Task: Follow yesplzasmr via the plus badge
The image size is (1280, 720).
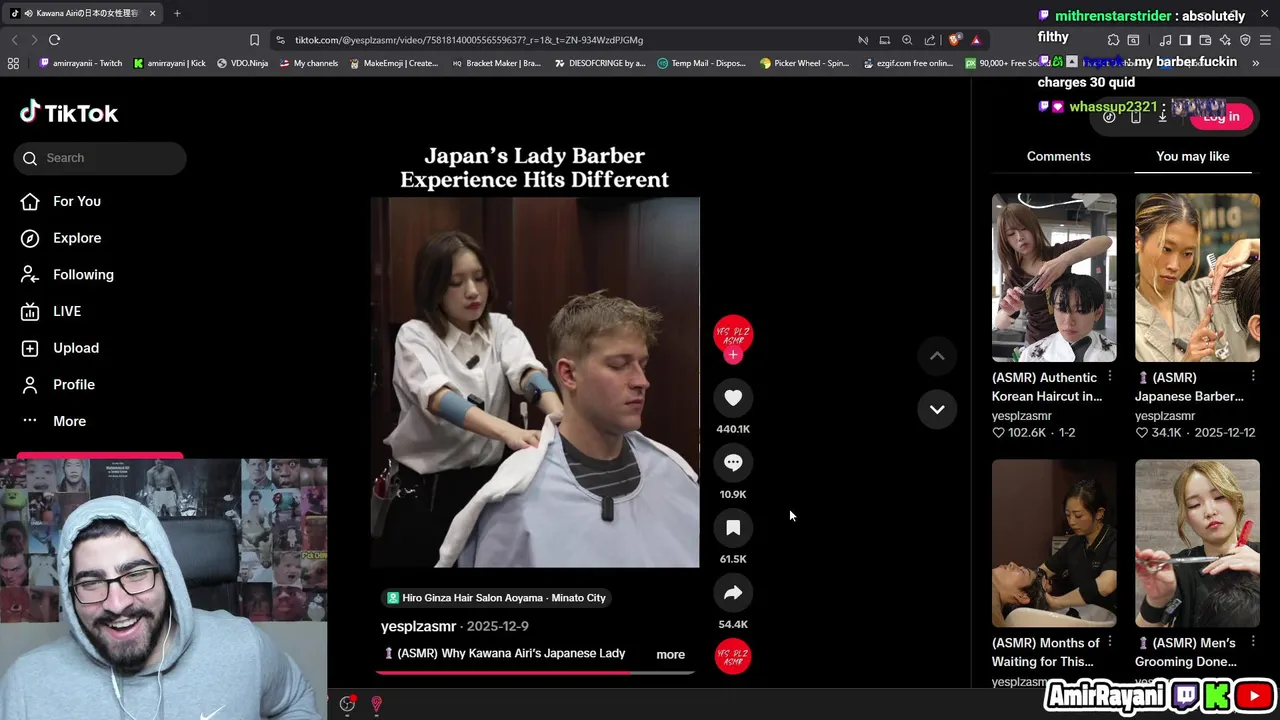Action: (733, 355)
